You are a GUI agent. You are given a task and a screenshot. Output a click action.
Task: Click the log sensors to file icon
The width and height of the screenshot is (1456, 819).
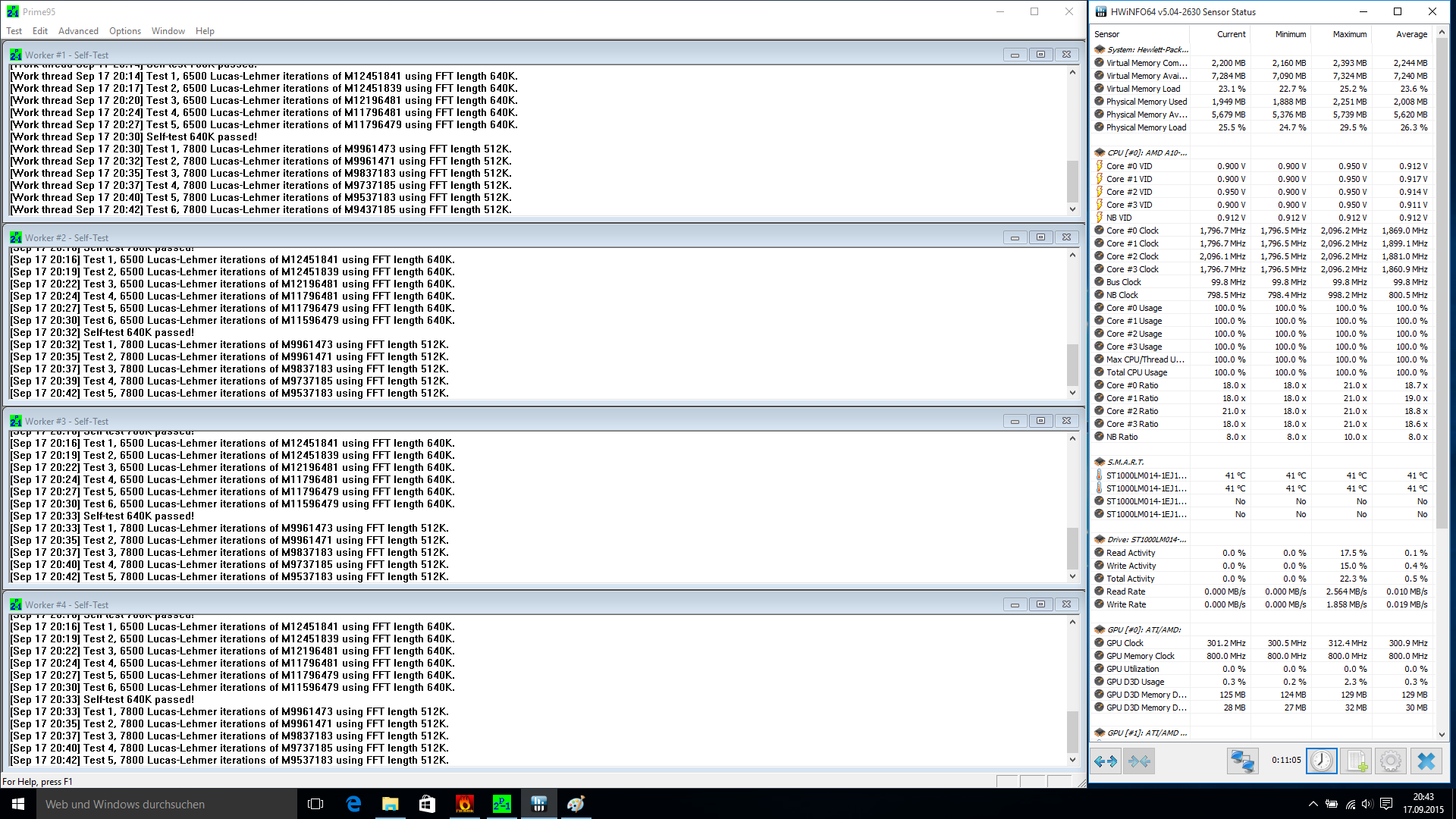click(x=1356, y=761)
